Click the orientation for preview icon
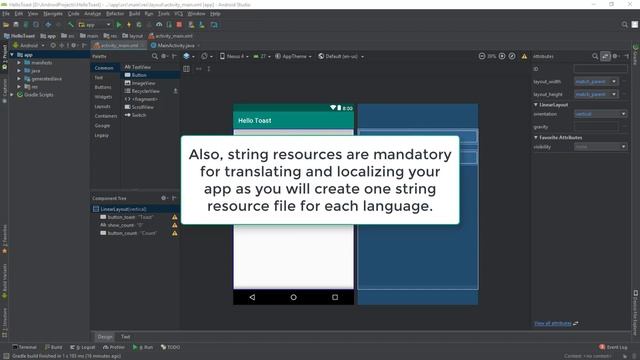Screen dimensions: 640x360 coord(204,56)
